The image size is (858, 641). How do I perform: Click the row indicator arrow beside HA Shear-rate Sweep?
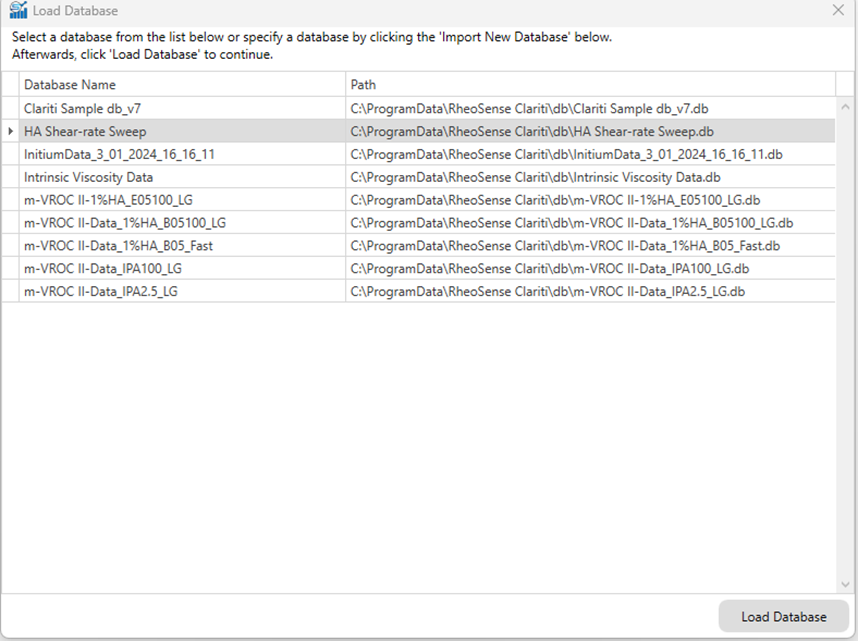click(x=10, y=131)
